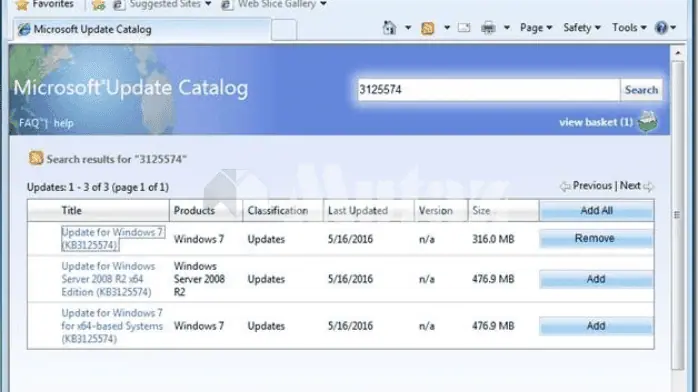The image size is (698, 392).
Task: Open the Tools menu
Action: 629,28
